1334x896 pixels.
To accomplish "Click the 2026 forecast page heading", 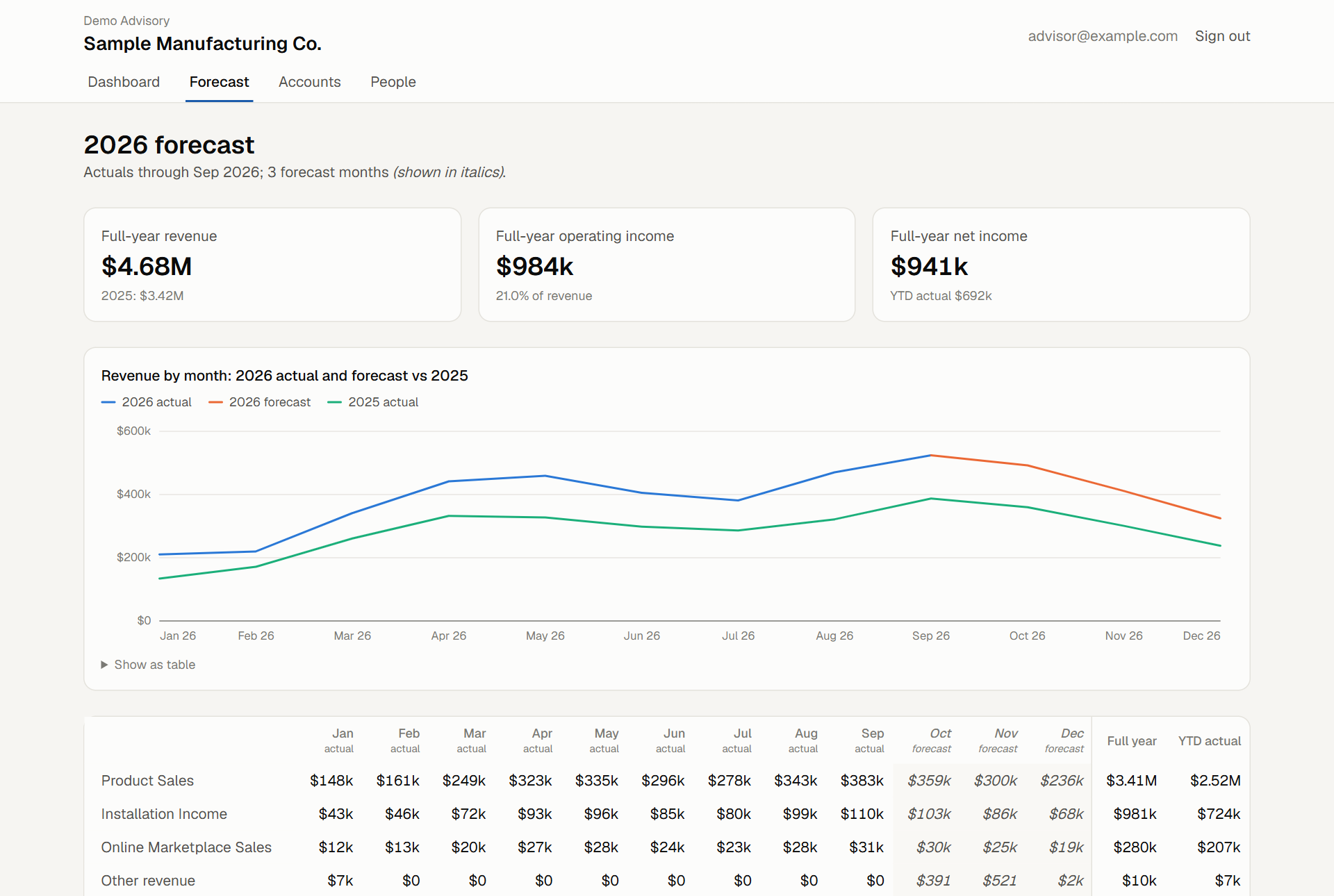I will [x=169, y=145].
